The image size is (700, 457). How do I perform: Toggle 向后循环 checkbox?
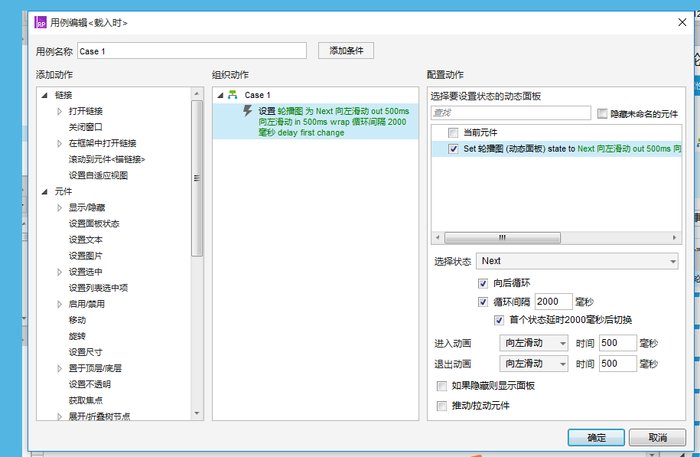[483, 283]
